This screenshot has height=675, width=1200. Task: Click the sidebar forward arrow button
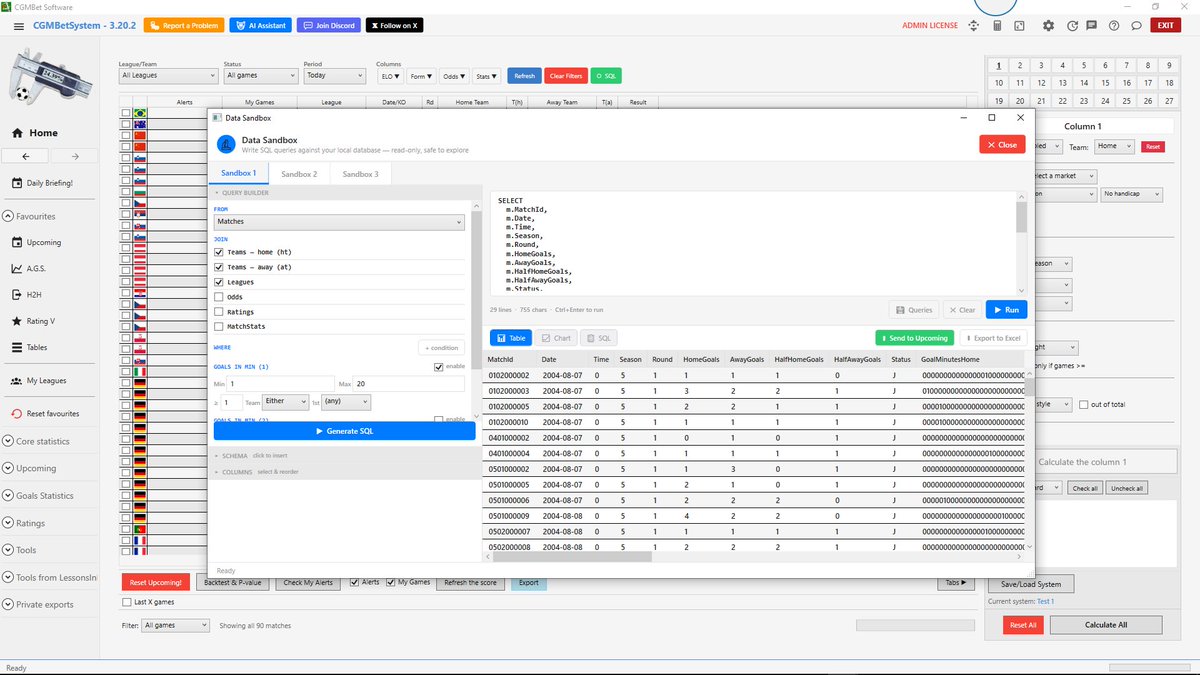tap(74, 156)
